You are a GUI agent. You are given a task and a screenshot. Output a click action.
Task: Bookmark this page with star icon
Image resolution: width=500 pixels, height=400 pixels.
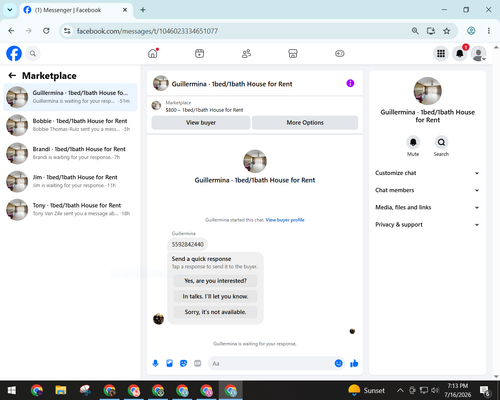click(x=447, y=31)
